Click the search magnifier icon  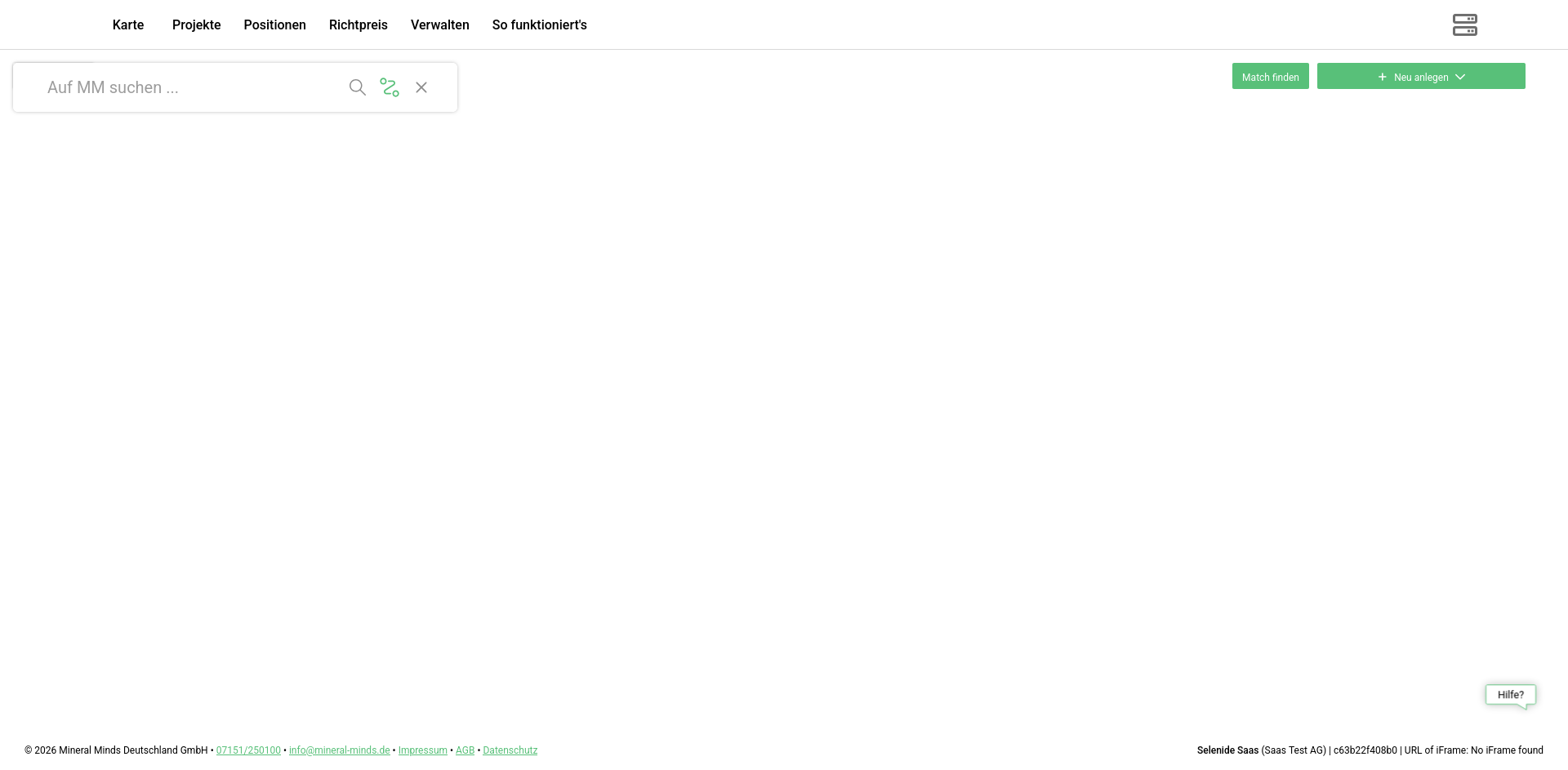tap(357, 87)
